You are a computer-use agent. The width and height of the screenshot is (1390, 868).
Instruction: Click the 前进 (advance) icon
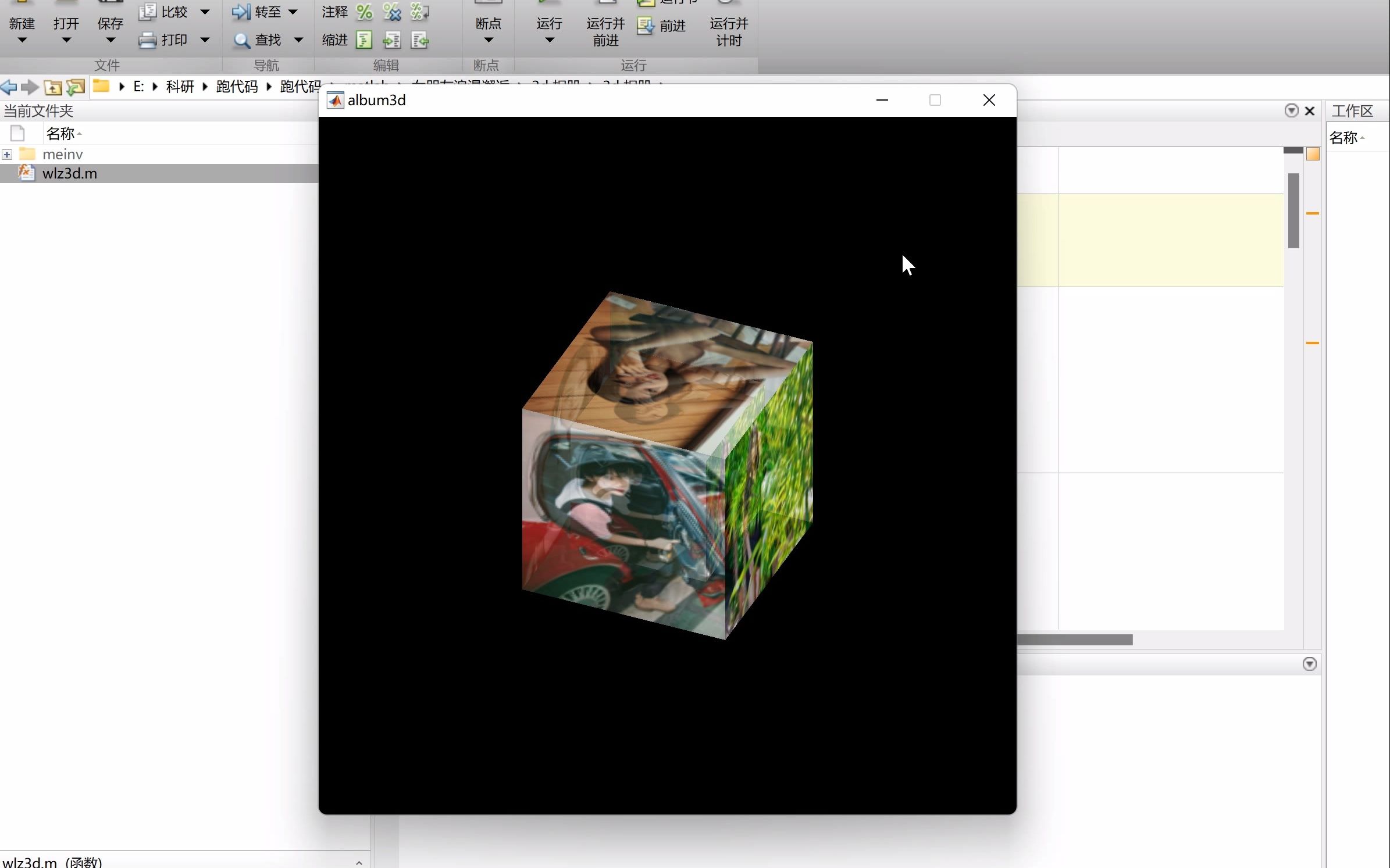646,26
